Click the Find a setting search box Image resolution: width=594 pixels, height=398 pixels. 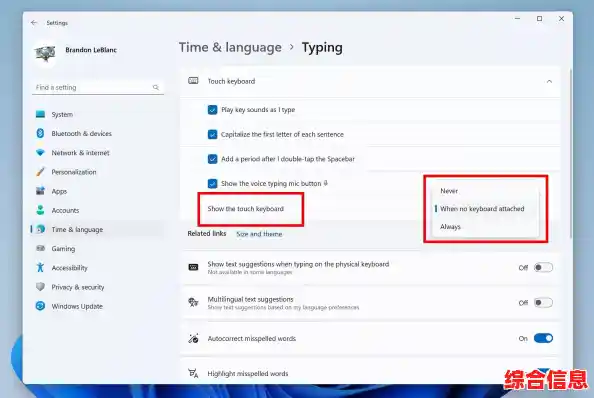(x=98, y=87)
